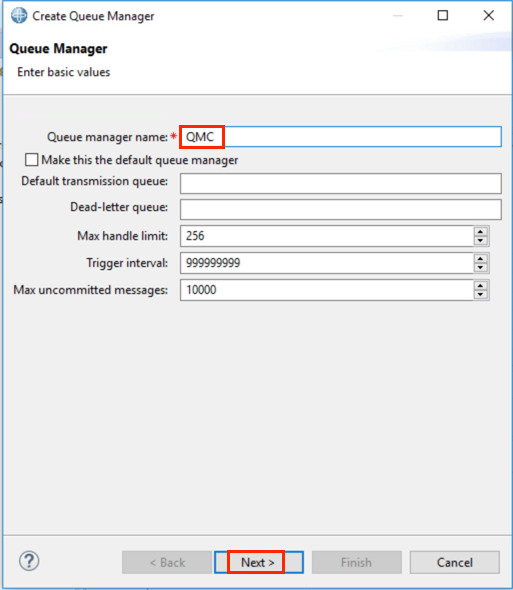The width and height of the screenshot is (513, 590).
Task: Click the Default transmission queue field
Action: 341,183
